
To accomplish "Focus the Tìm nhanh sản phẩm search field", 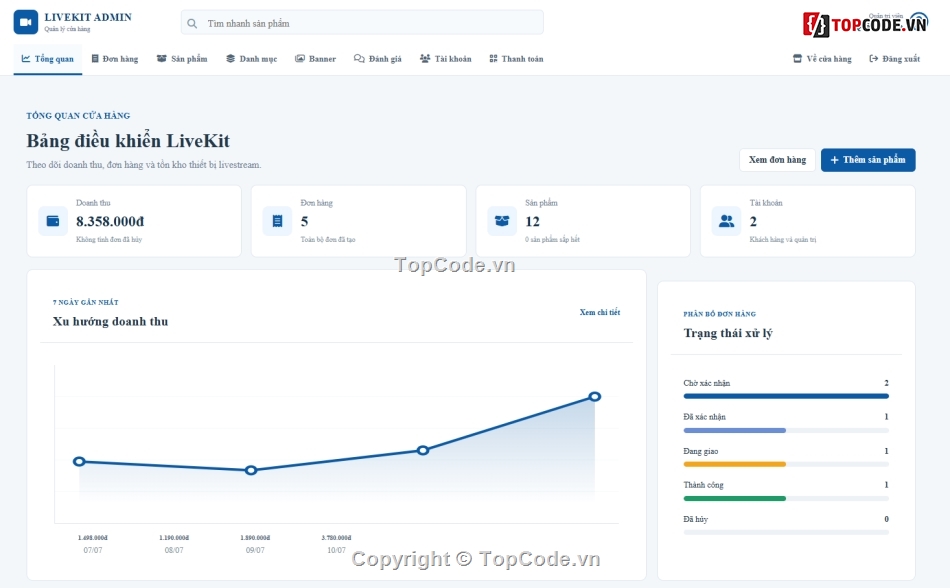I will 362,22.
